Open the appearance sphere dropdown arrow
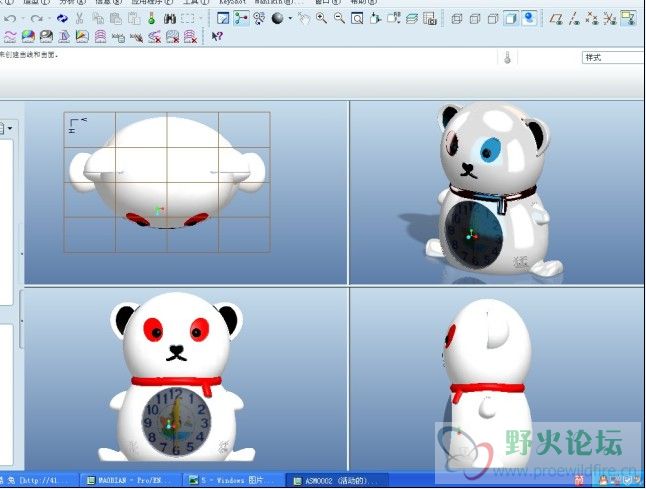 290,19
